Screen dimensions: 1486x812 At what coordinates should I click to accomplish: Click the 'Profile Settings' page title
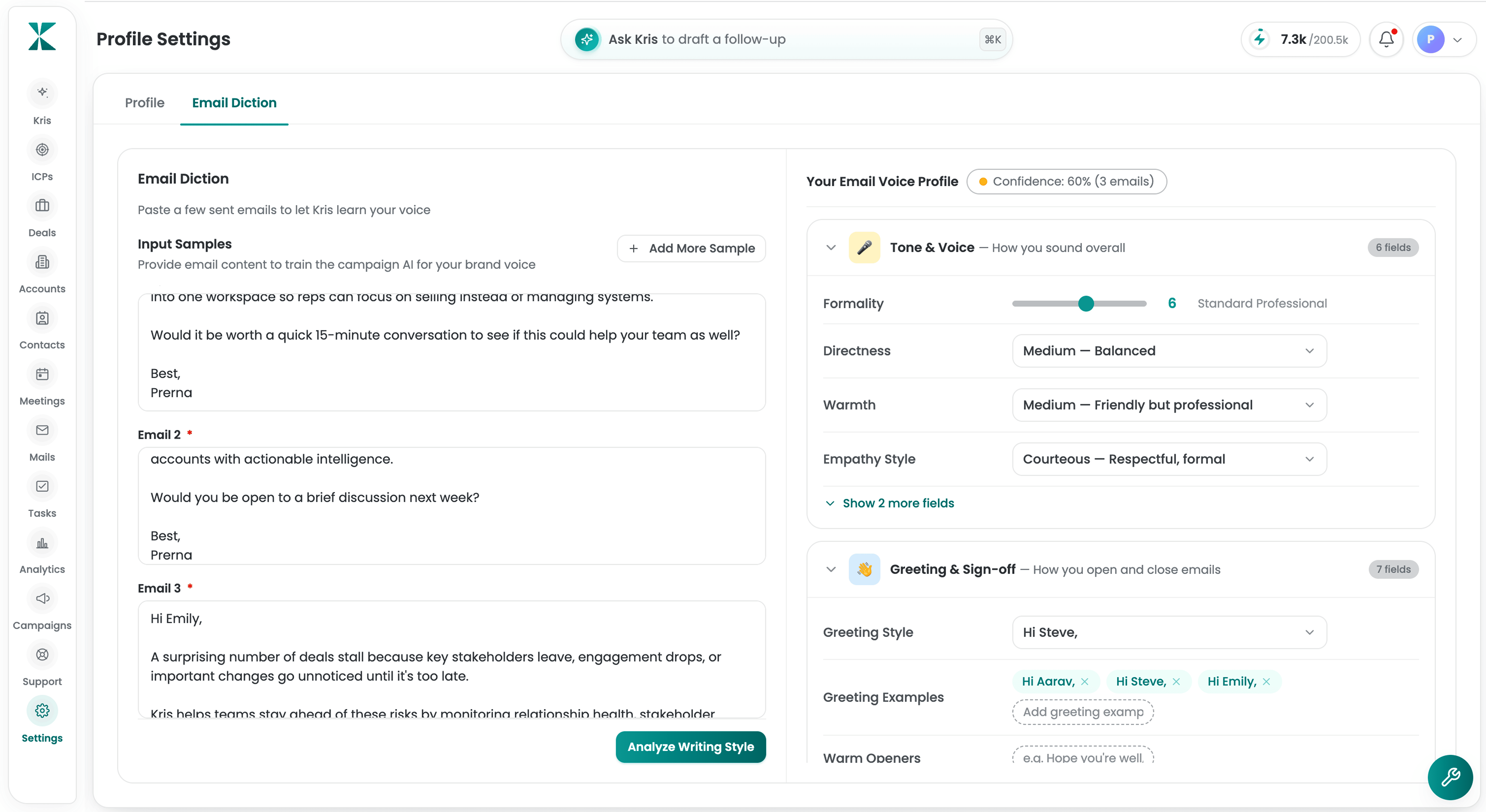click(x=163, y=39)
